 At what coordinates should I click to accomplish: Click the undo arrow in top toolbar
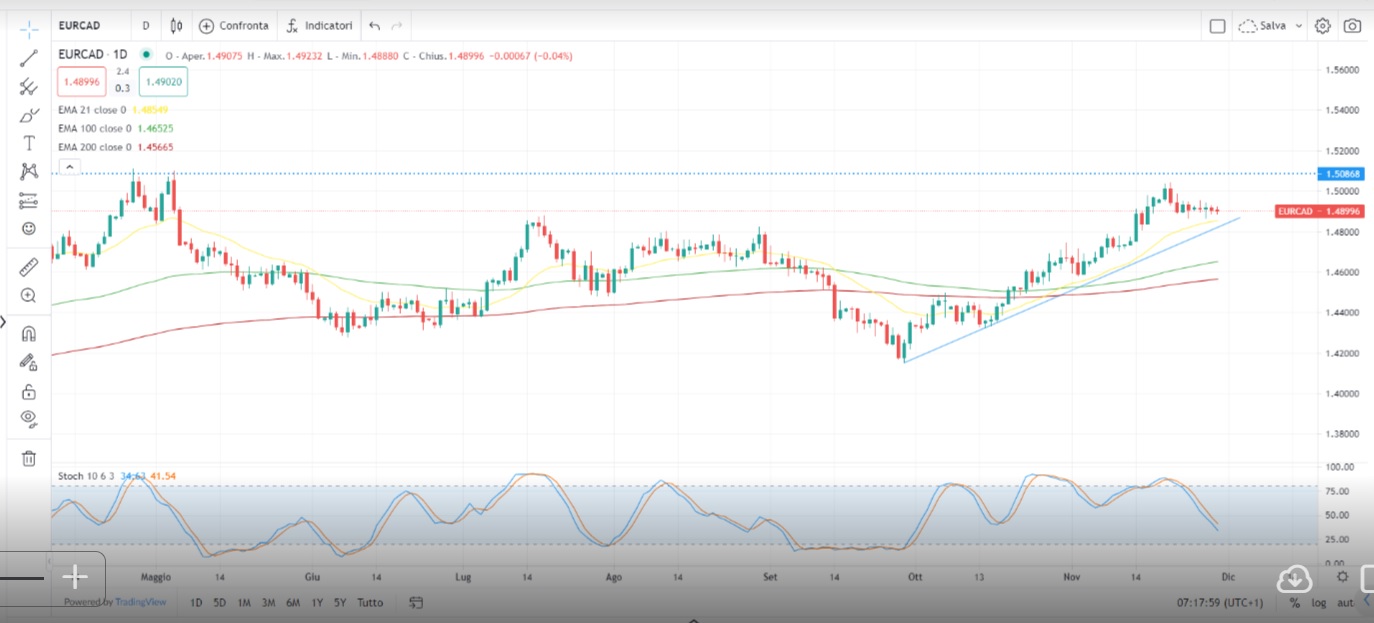tap(374, 26)
